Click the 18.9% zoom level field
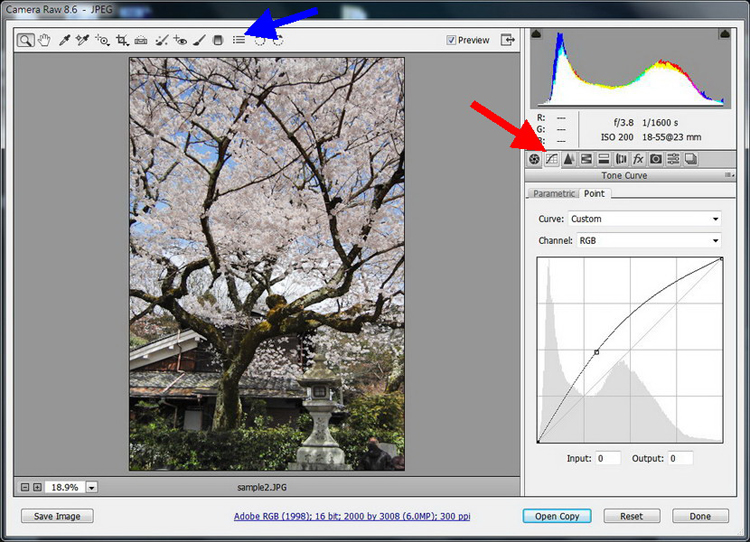 [x=65, y=487]
